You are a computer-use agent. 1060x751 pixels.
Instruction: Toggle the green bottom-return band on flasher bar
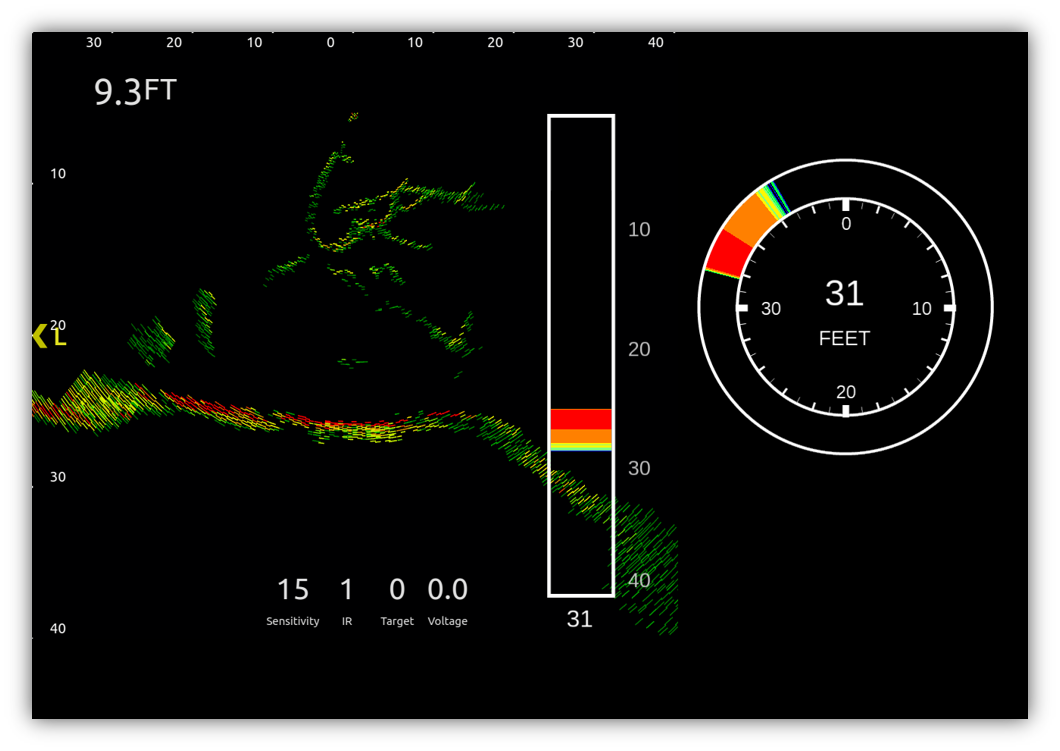pos(580,450)
